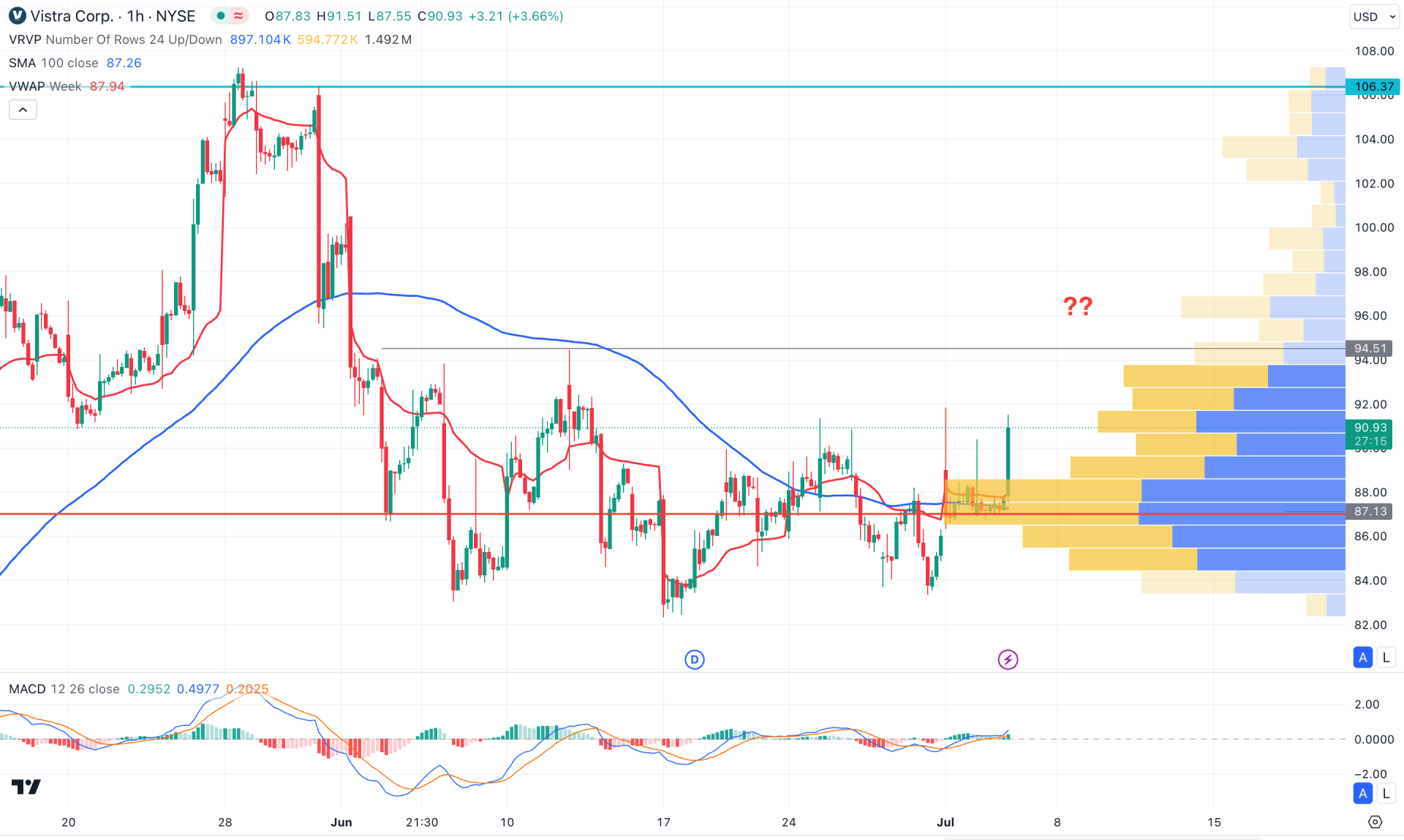Select the MACD 12 26 close legend
Viewport: 1404px width, 840px height.
pos(64,689)
